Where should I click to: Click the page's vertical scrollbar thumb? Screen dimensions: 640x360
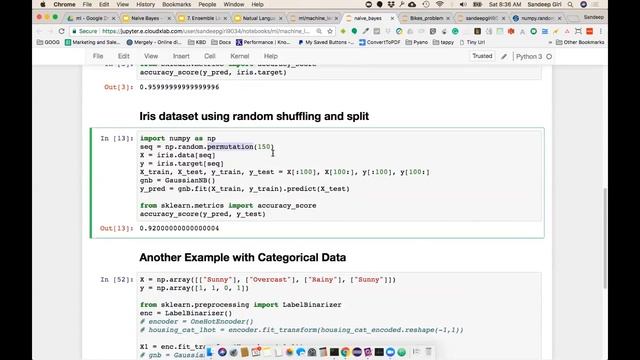(x=605, y=238)
